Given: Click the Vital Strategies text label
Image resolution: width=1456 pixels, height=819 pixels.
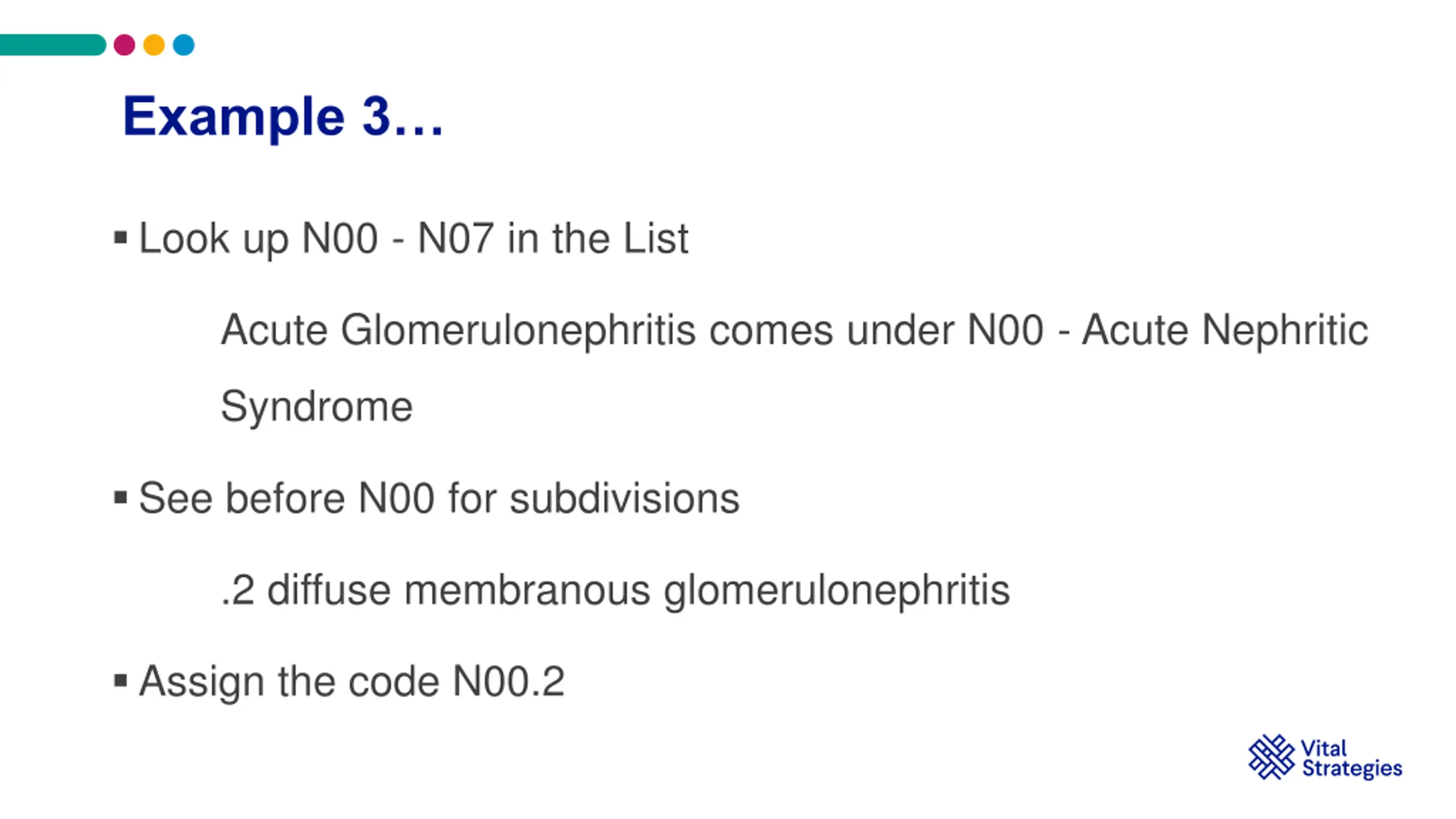Looking at the screenshot, I should pyautogui.click(x=1352, y=758).
